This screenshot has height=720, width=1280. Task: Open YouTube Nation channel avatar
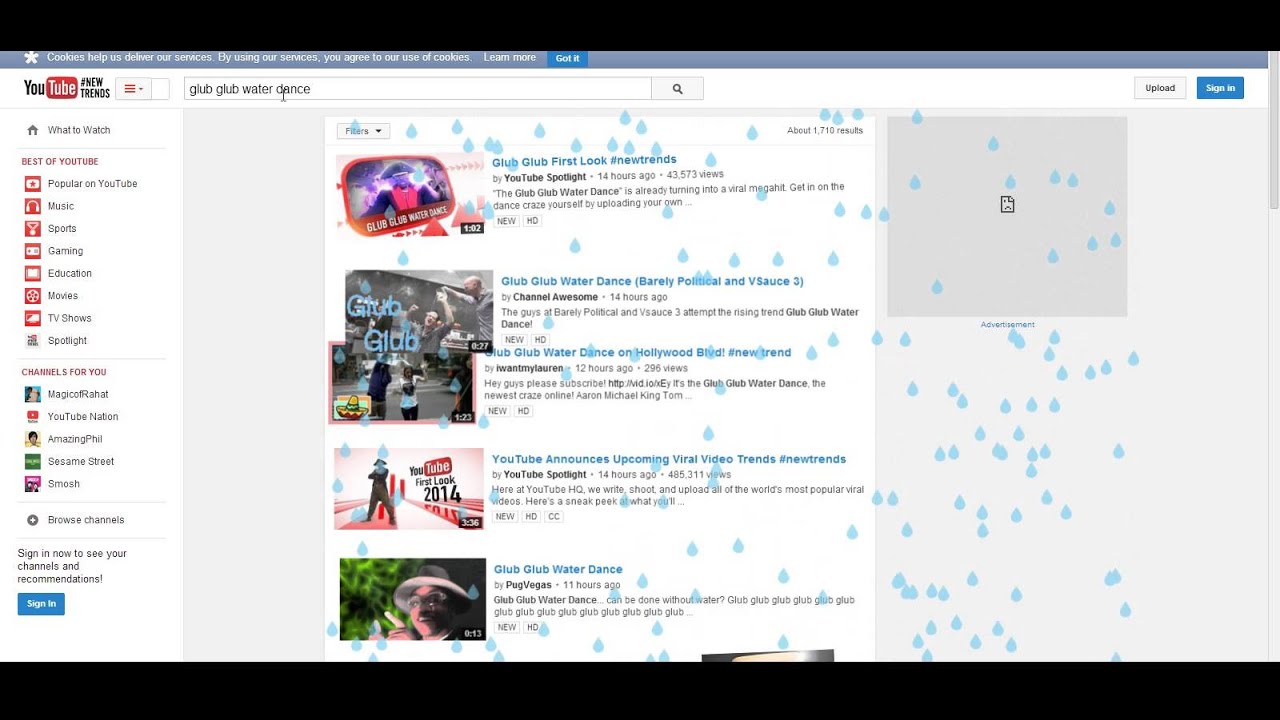click(x=33, y=417)
